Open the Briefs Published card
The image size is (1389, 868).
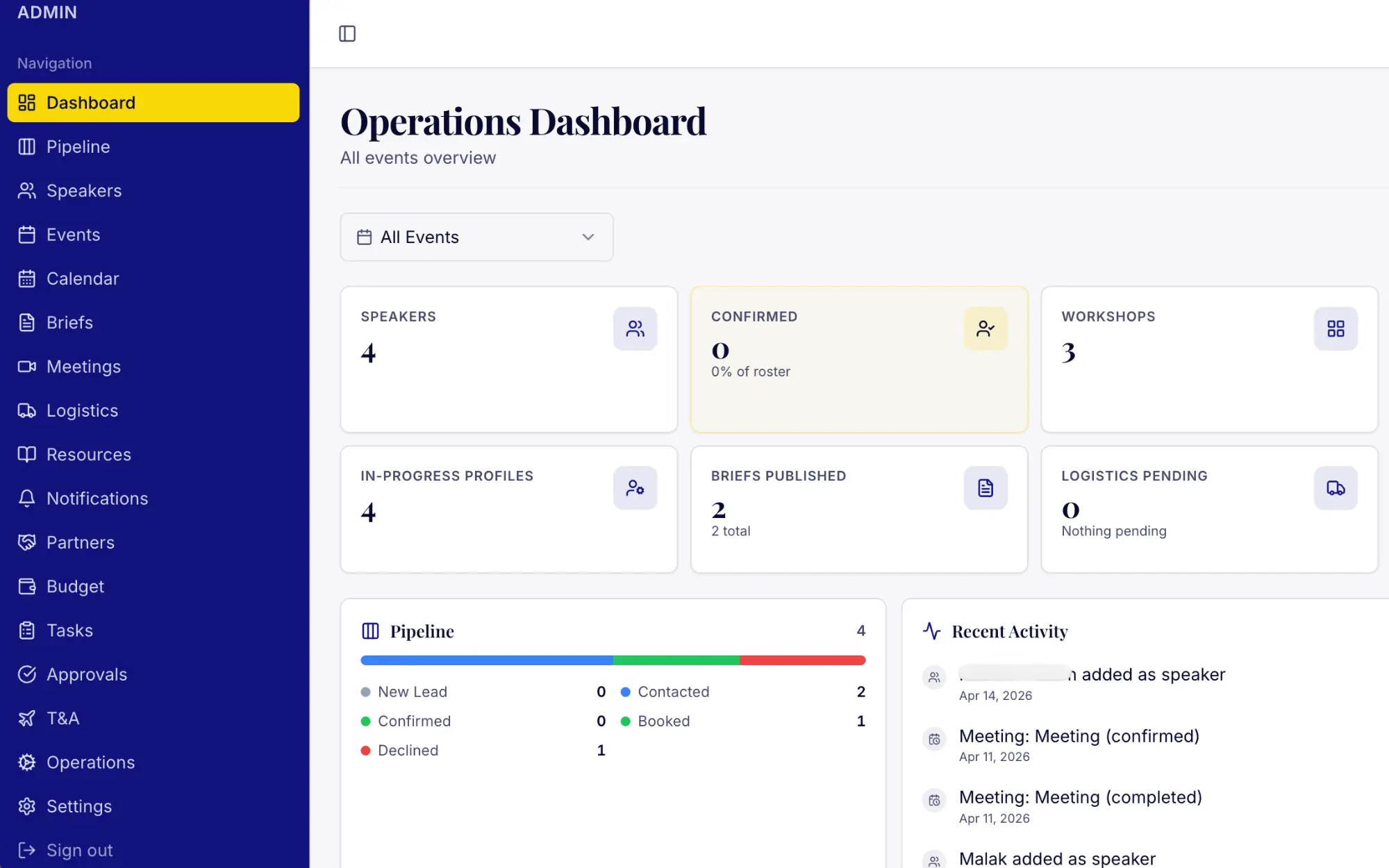[x=859, y=510]
